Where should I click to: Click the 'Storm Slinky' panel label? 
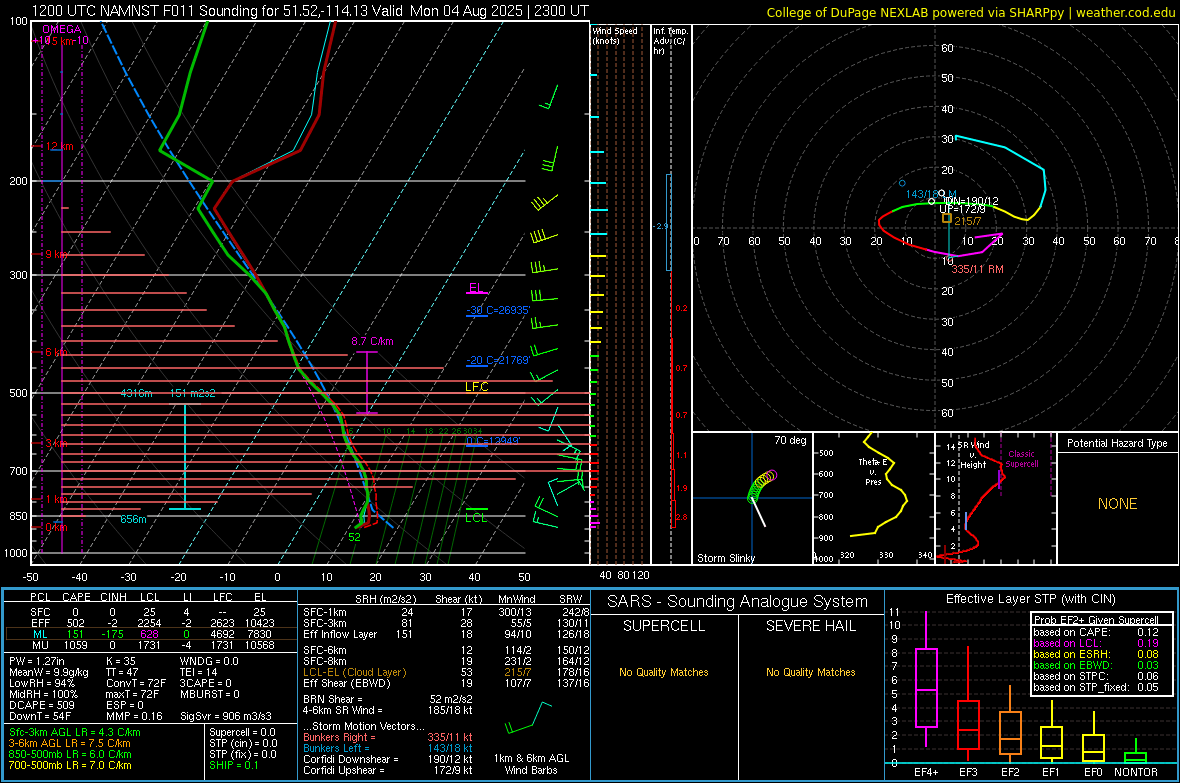(725, 558)
